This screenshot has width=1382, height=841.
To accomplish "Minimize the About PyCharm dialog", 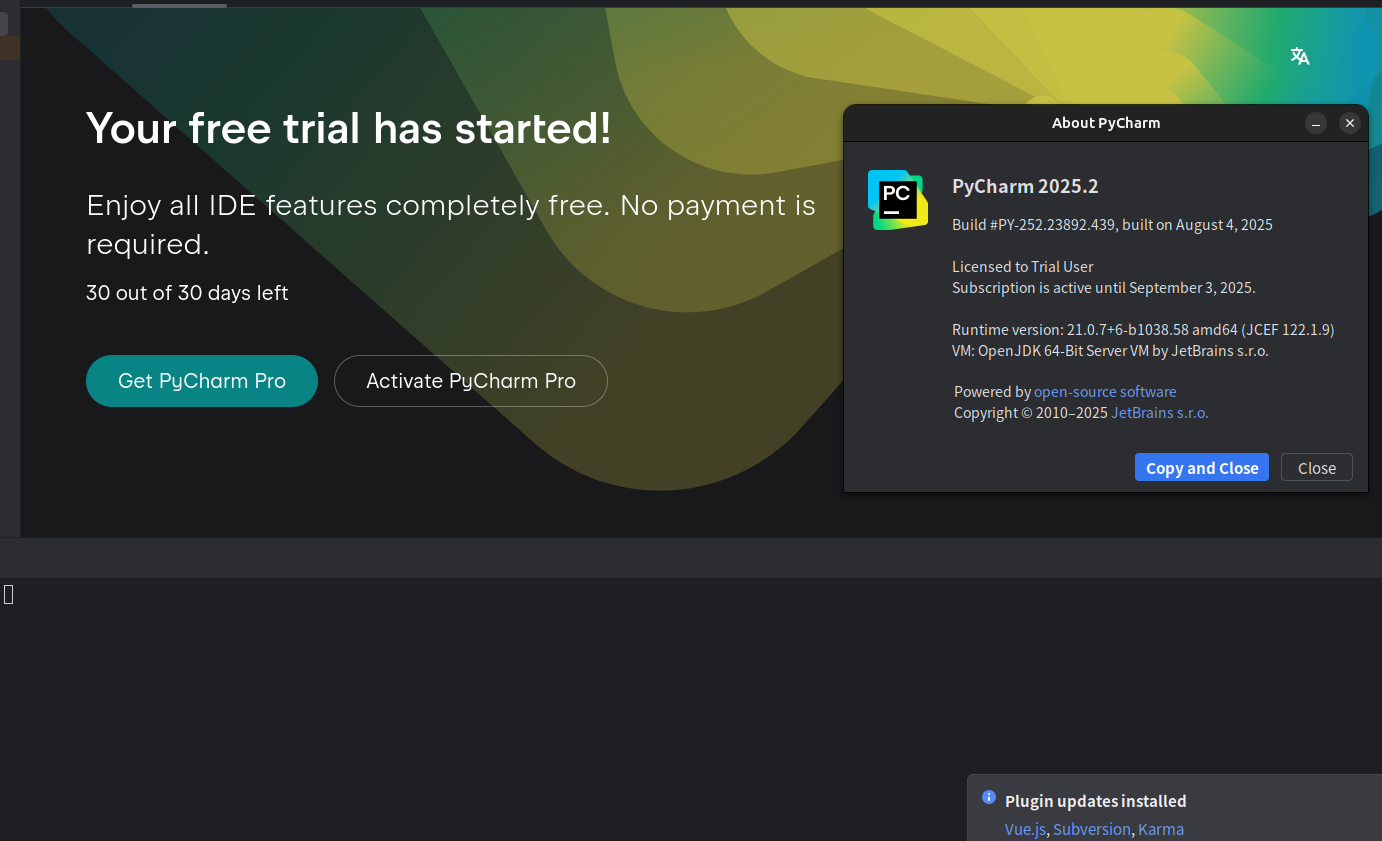I will point(1316,123).
